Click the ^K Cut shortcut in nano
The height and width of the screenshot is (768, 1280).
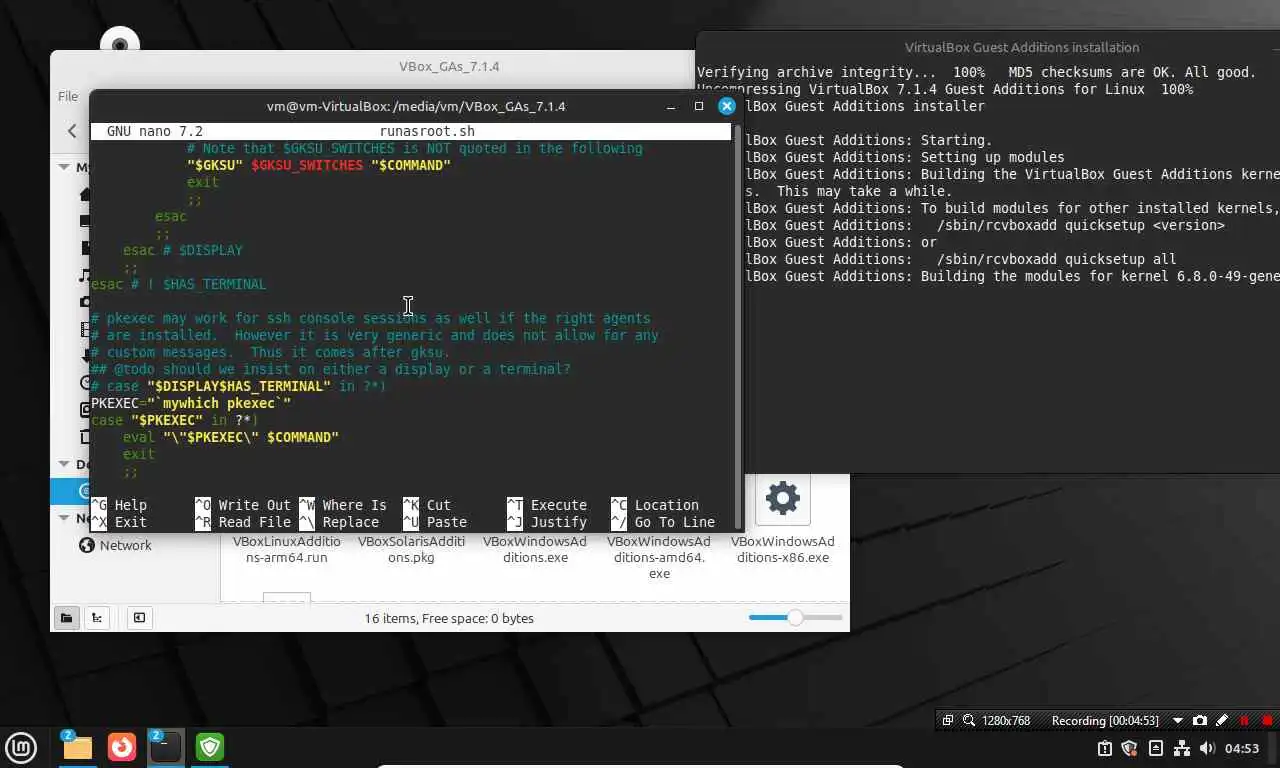[427, 505]
